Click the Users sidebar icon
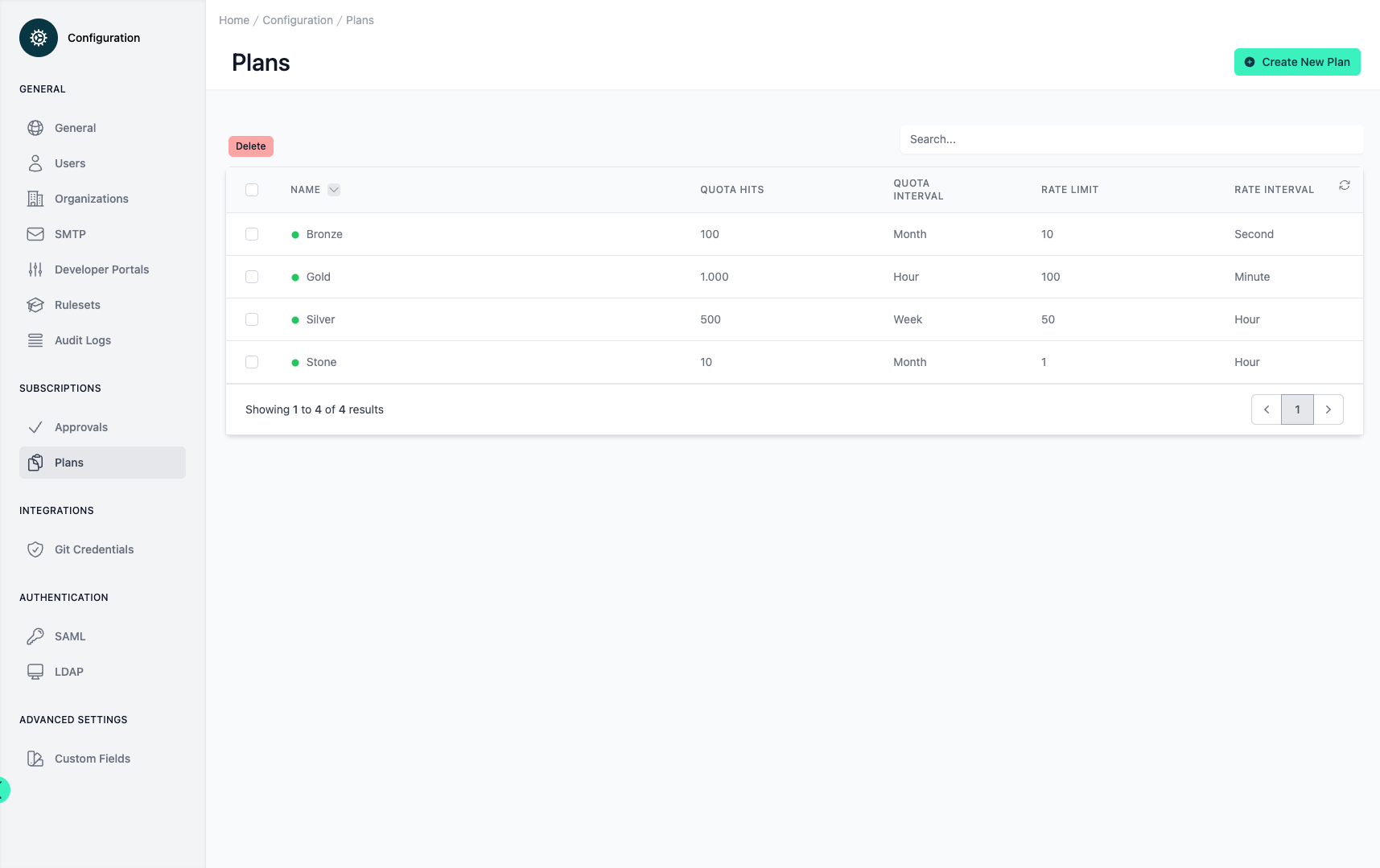The image size is (1380, 868). tap(35, 162)
